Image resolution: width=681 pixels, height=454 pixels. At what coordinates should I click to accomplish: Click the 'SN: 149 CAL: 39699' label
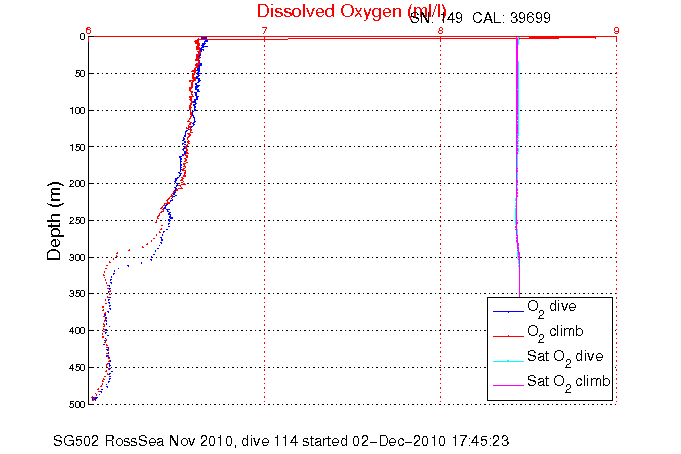(x=480, y=18)
